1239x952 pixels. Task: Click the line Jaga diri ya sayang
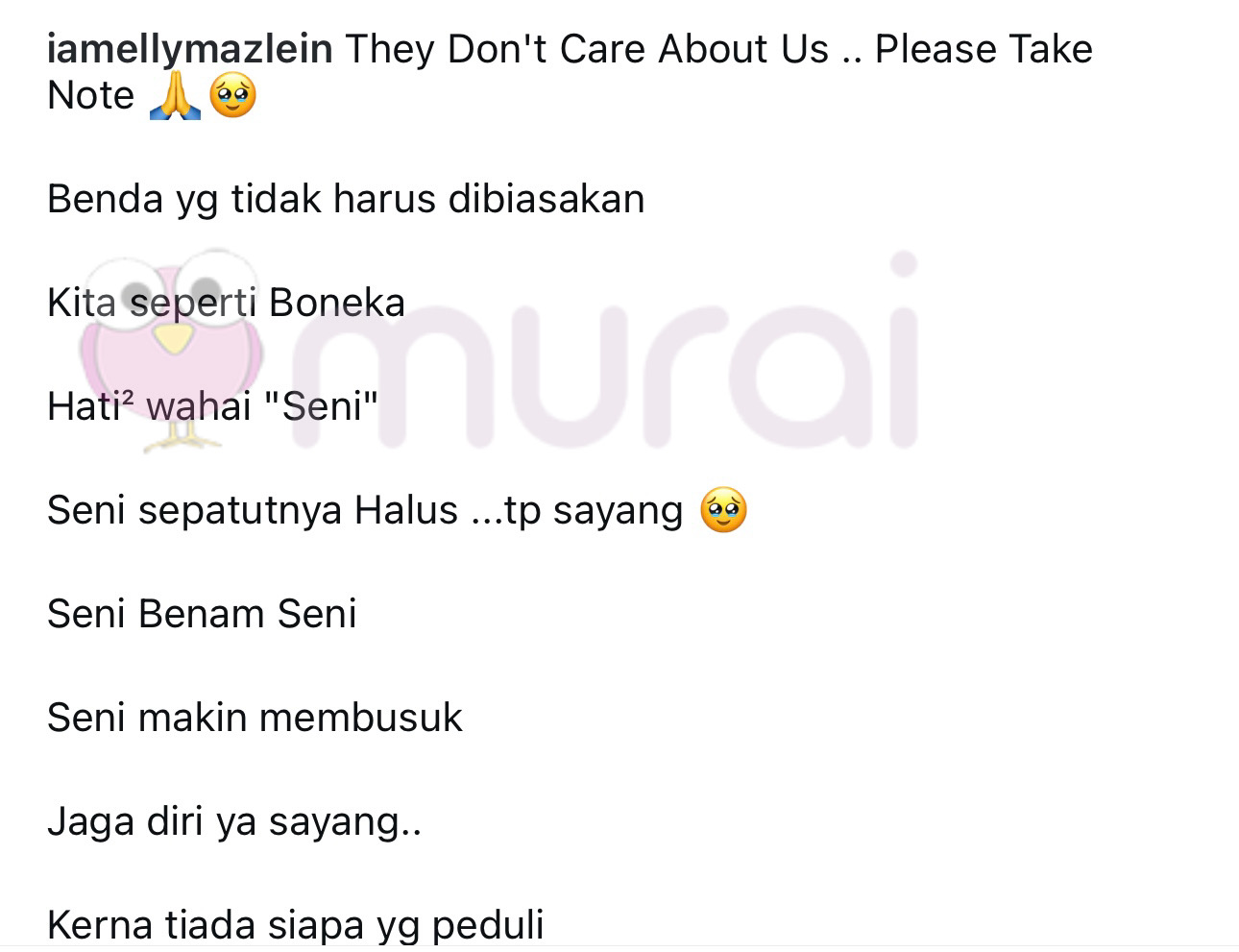pyautogui.click(x=234, y=823)
